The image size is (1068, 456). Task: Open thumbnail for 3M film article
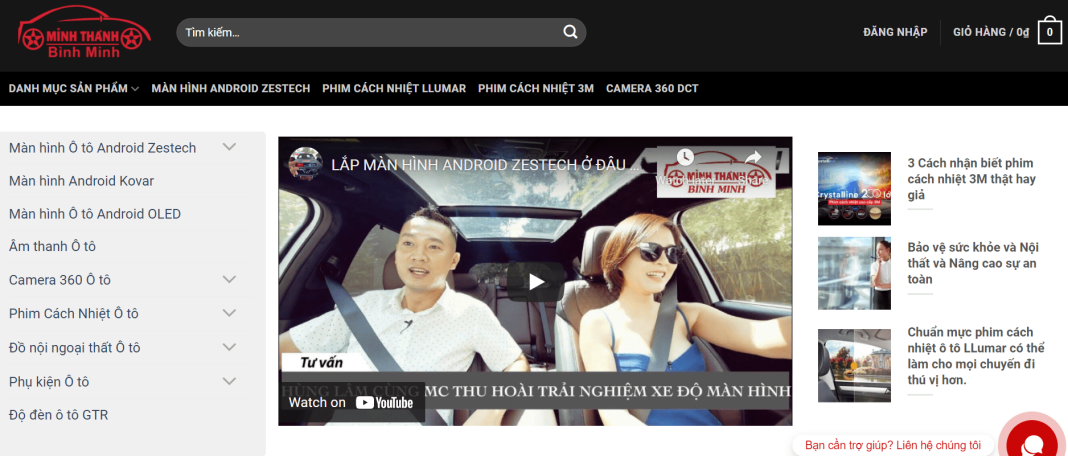[x=854, y=188]
